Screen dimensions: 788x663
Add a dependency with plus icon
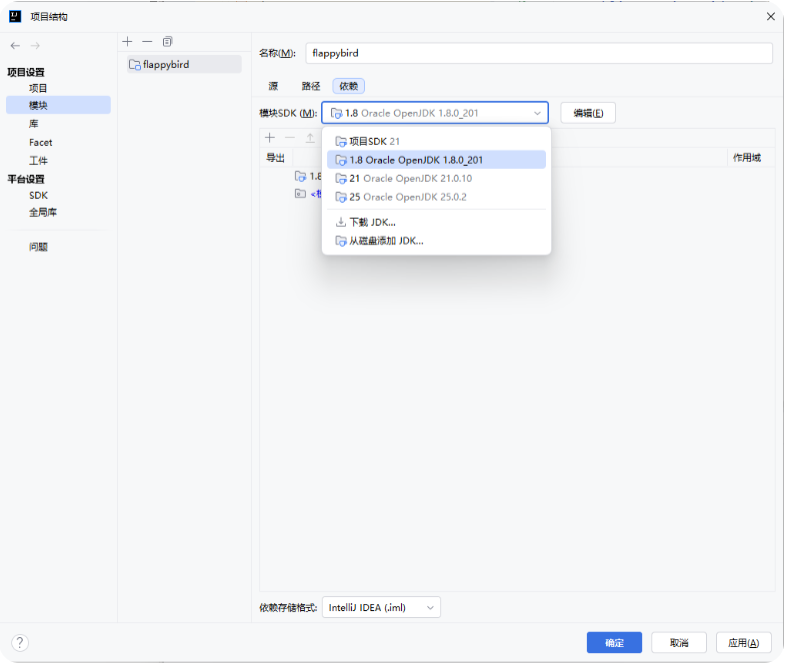click(270, 138)
